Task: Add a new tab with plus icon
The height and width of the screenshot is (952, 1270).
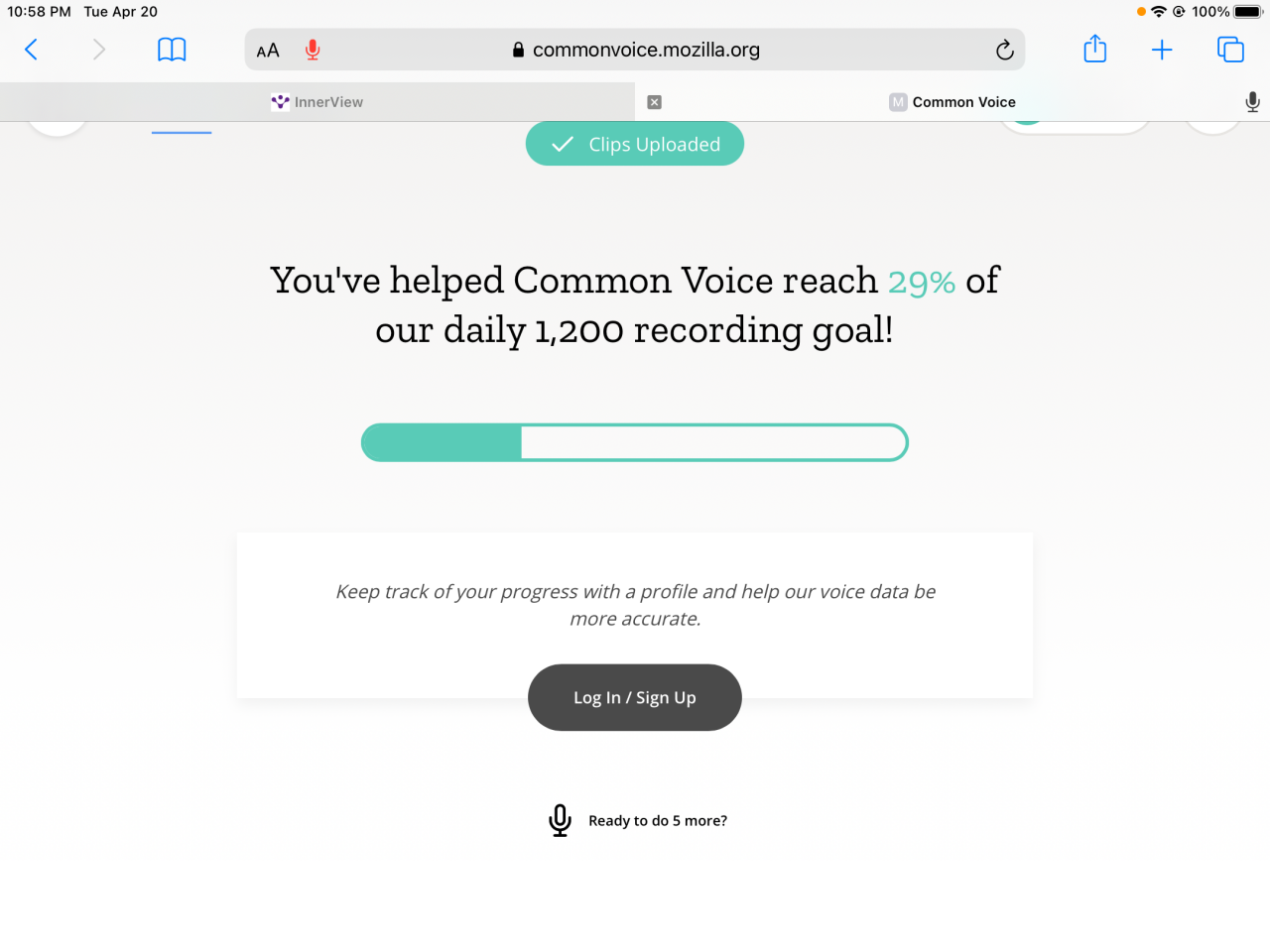Action: [x=1162, y=50]
